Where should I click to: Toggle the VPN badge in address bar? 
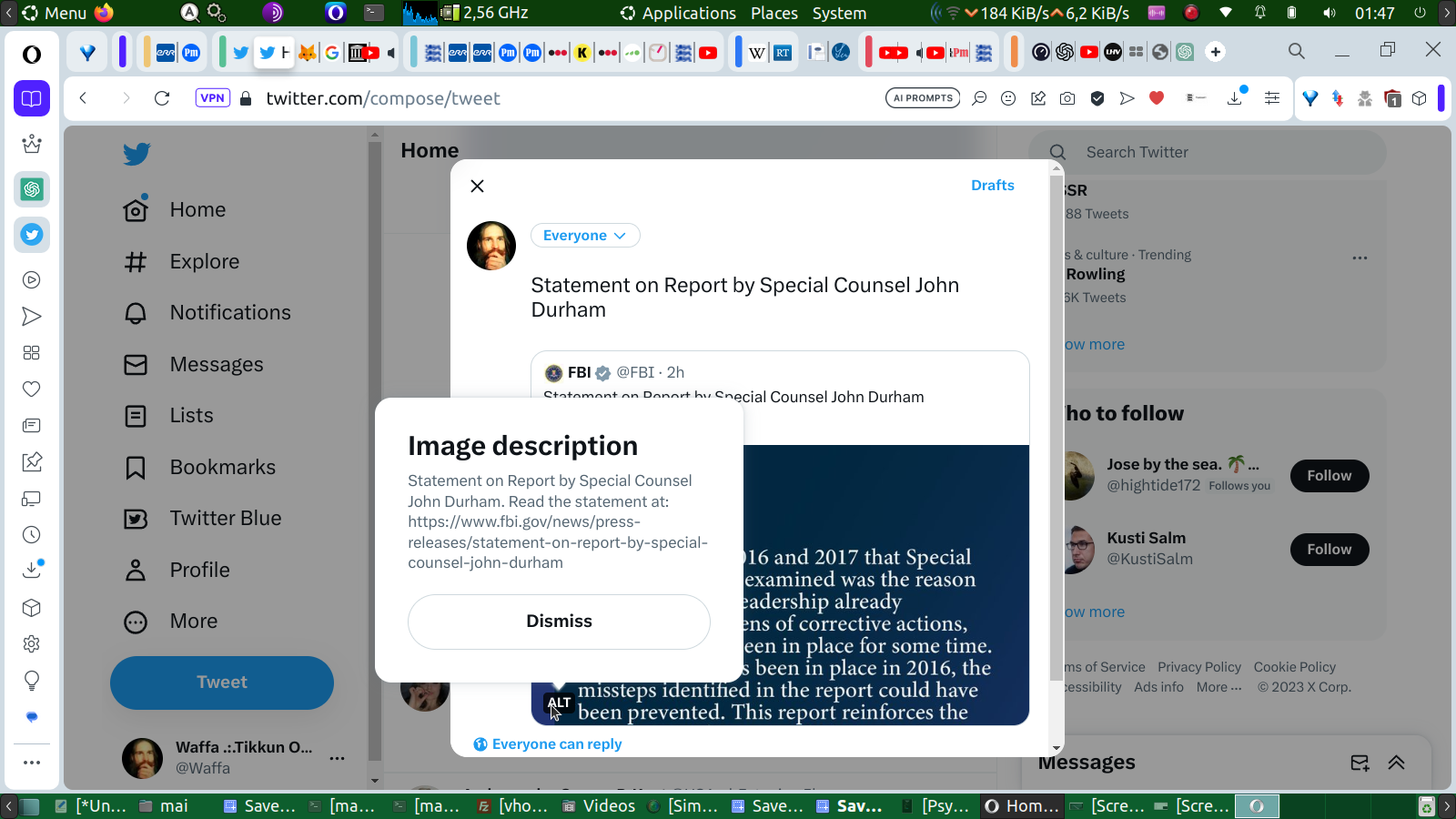click(212, 98)
